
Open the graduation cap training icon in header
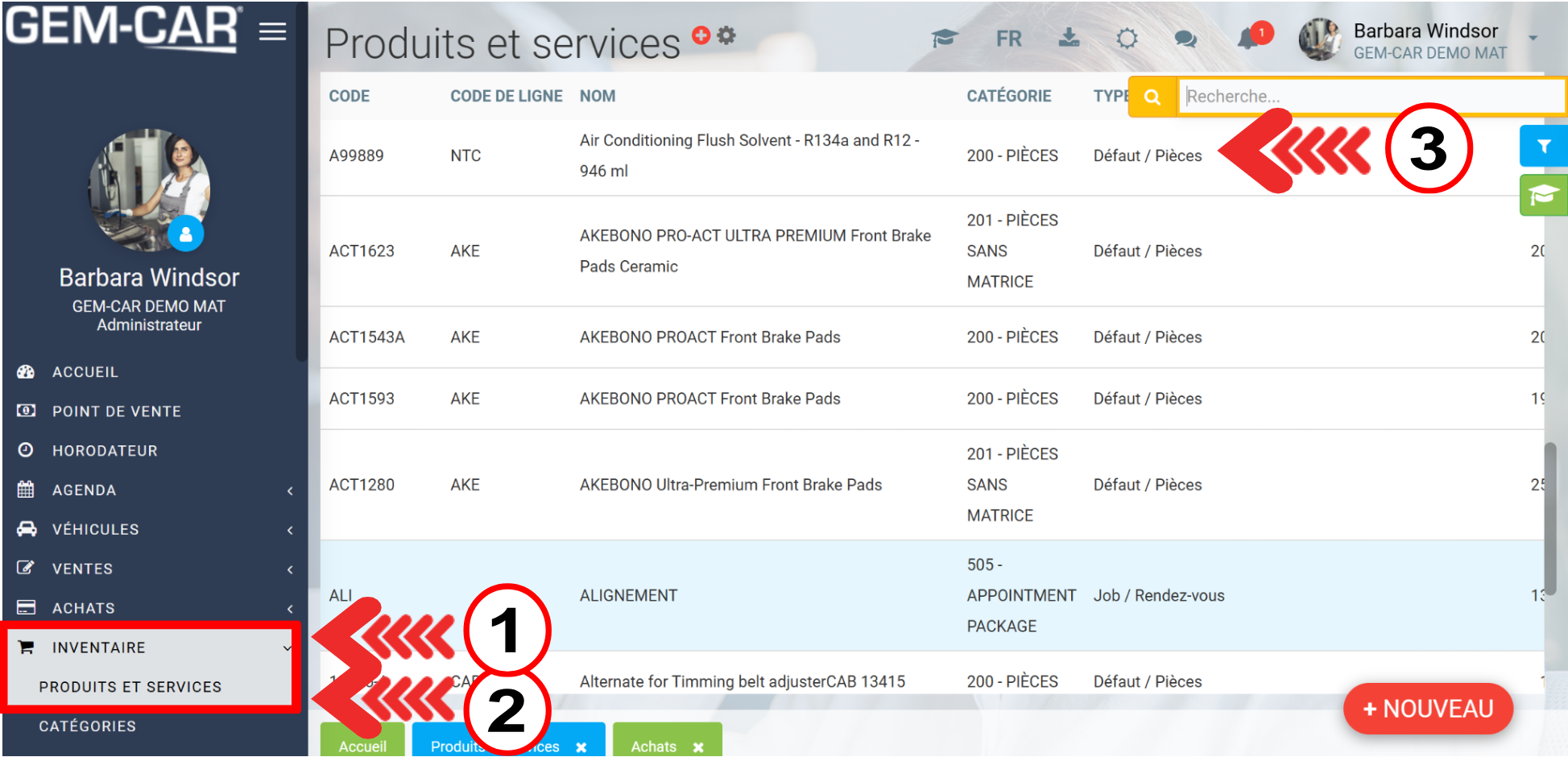pyautogui.click(x=944, y=39)
